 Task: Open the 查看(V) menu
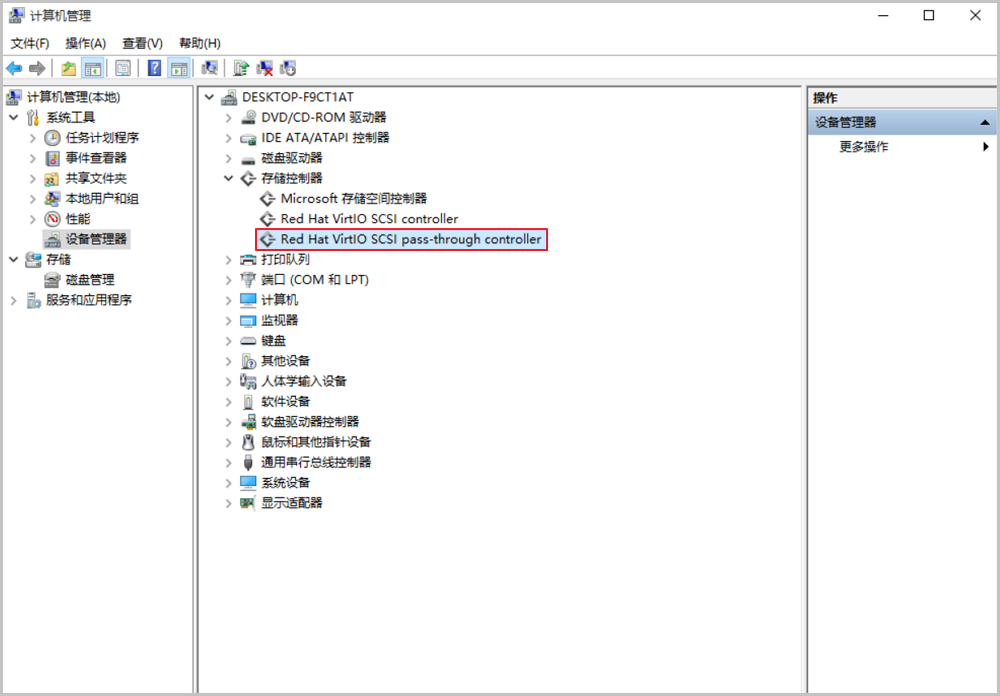pos(142,43)
